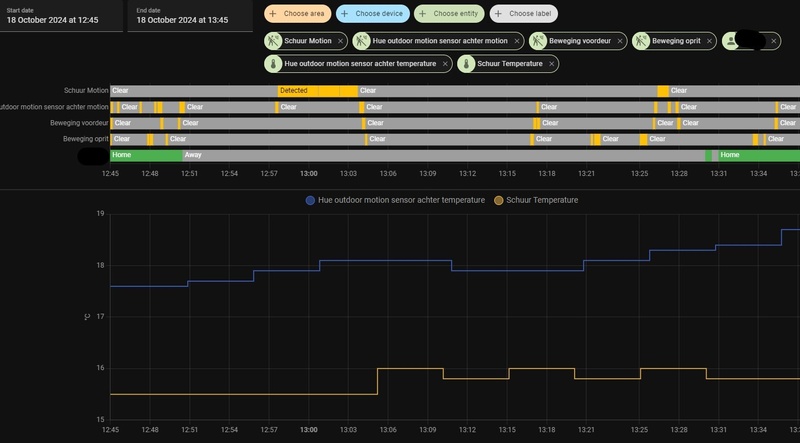The image size is (800, 443).
Task: Toggle Schuur Temperature series in legend
Action: [536, 200]
